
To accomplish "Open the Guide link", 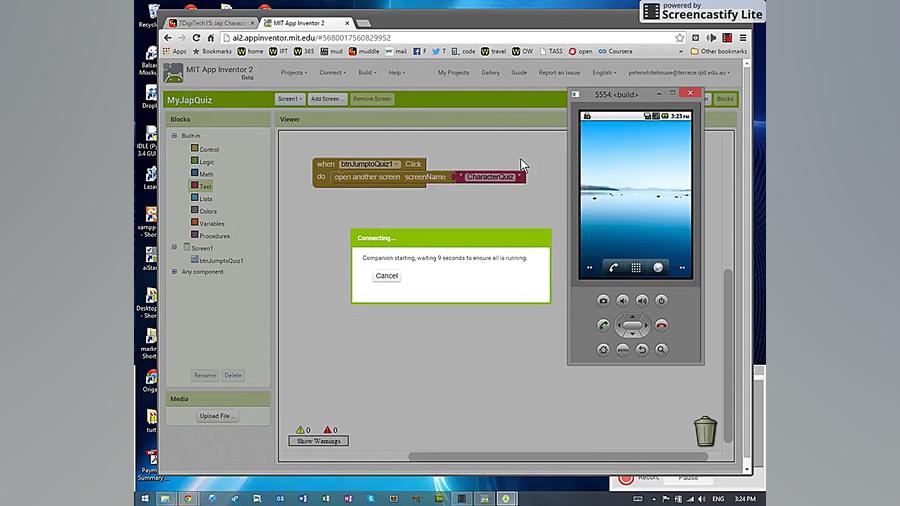I will 519,73.
